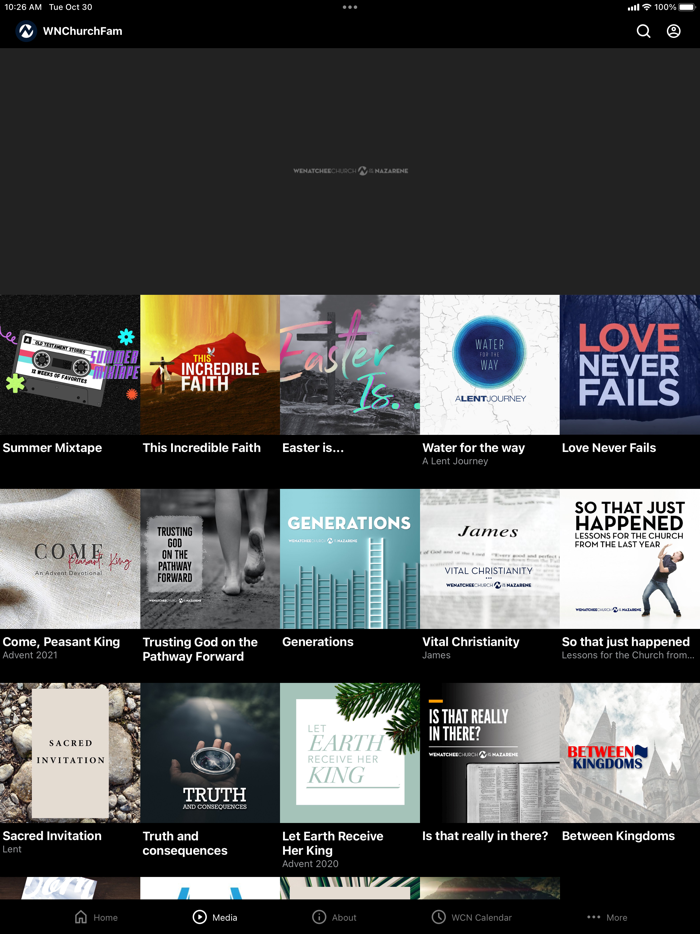
Task: Tap the 'Water for the way' title
Action: pyautogui.click(x=474, y=448)
